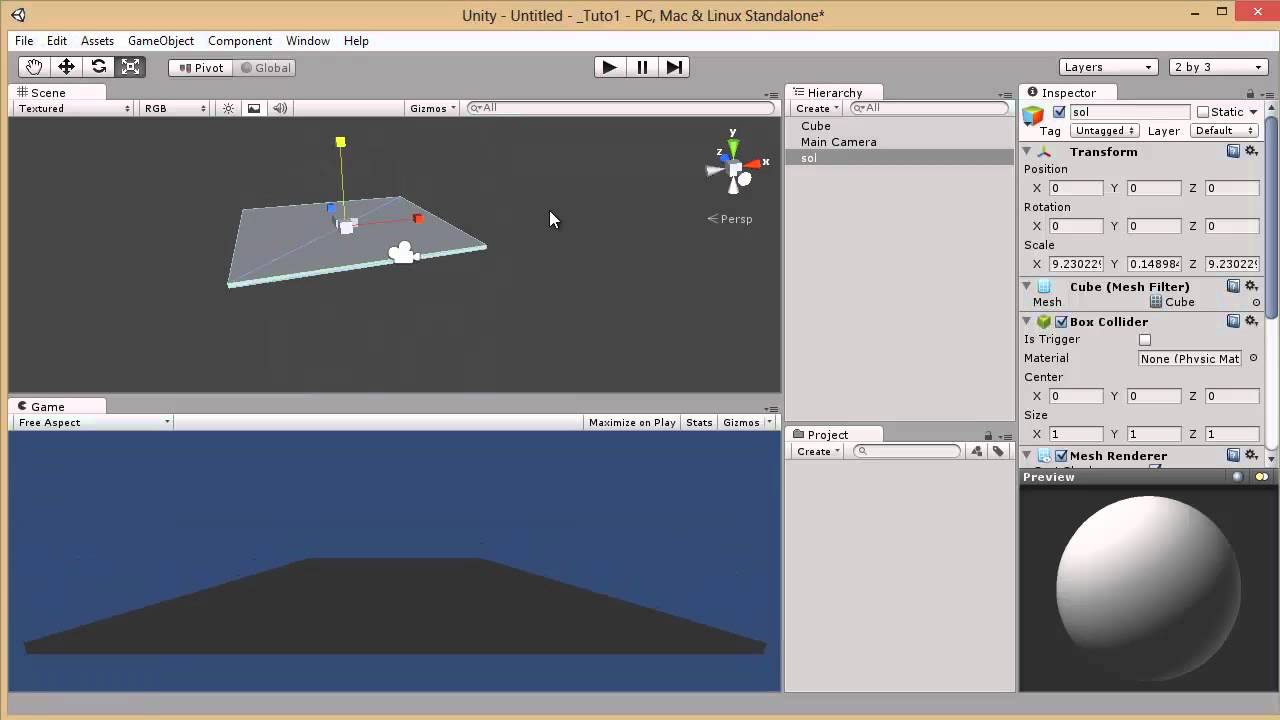Toggle Scene audio speaker icon
This screenshot has width=1280, height=720.
tap(280, 108)
